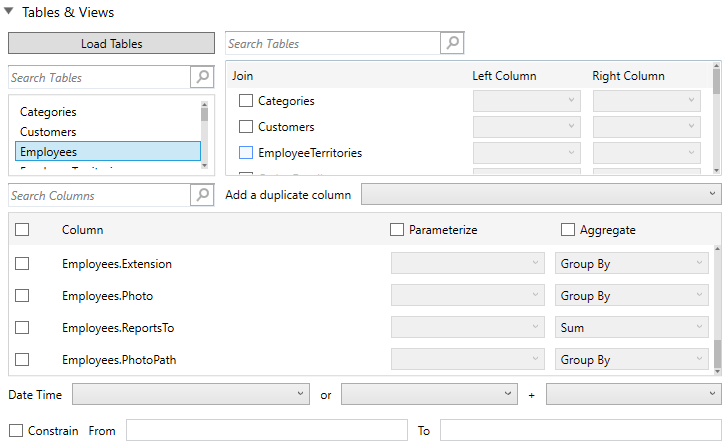The height and width of the screenshot is (447, 728).
Task: Click the magnifier icon beside Search Columns
Action: click(202, 195)
